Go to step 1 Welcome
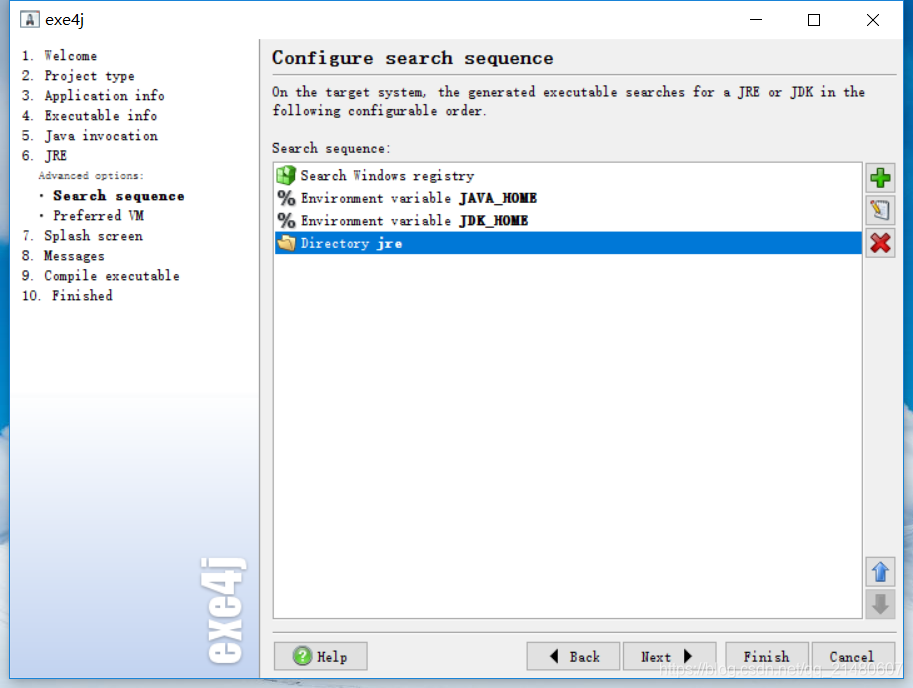 59,56
